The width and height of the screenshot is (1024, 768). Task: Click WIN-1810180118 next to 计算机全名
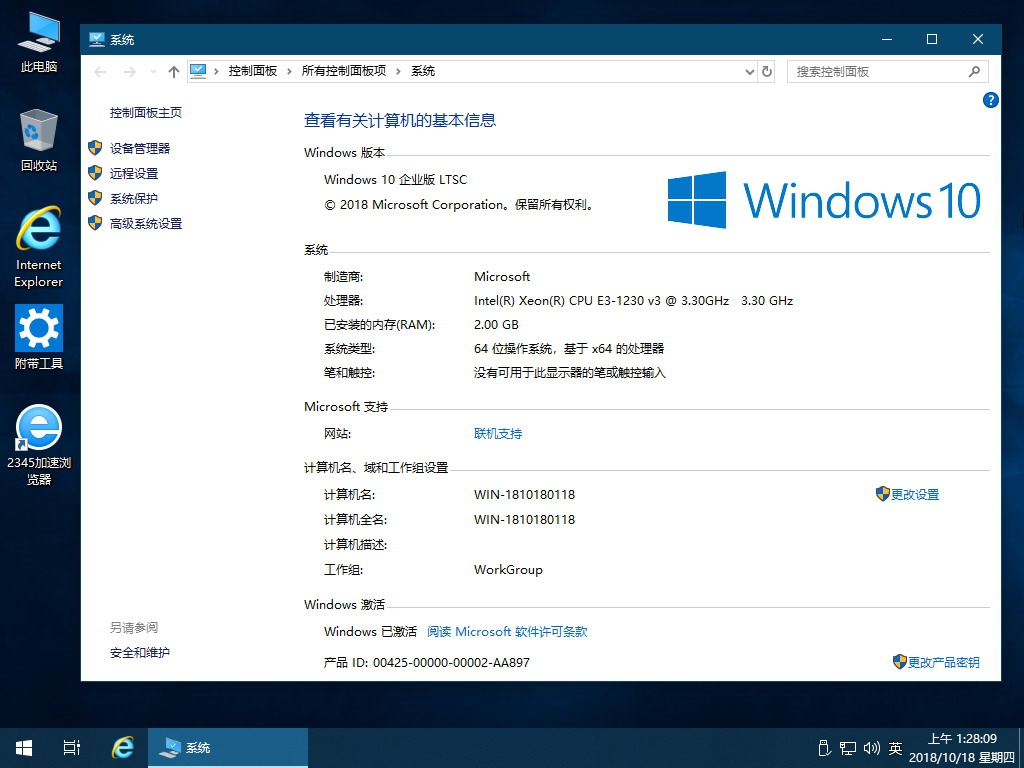click(524, 520)
